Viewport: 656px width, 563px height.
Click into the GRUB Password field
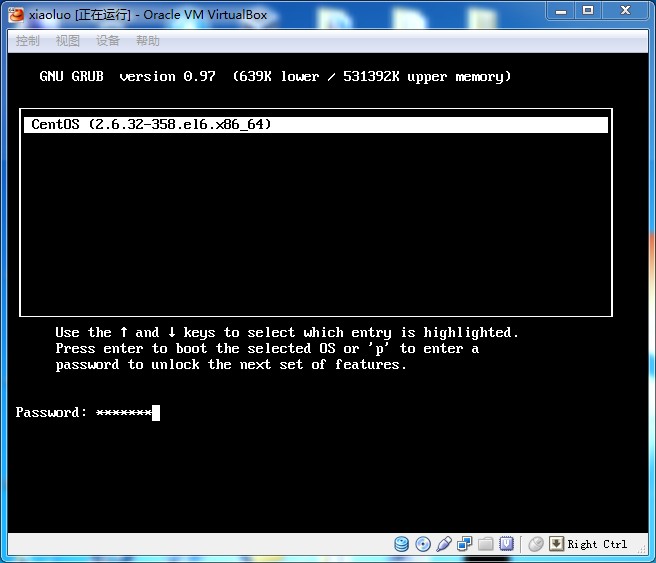tap(124, 413)
